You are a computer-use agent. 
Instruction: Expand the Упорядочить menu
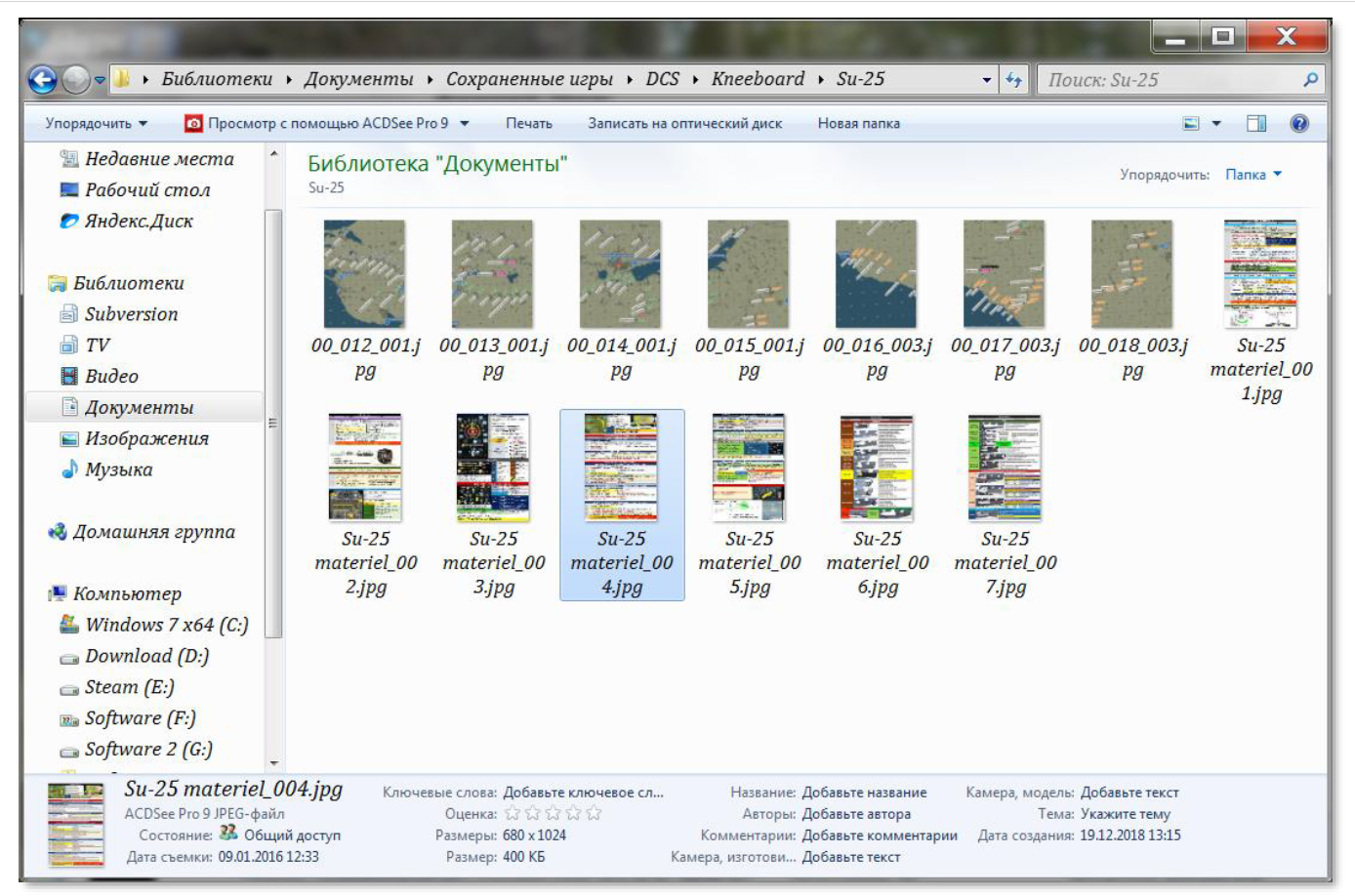[x=96, y=124]
